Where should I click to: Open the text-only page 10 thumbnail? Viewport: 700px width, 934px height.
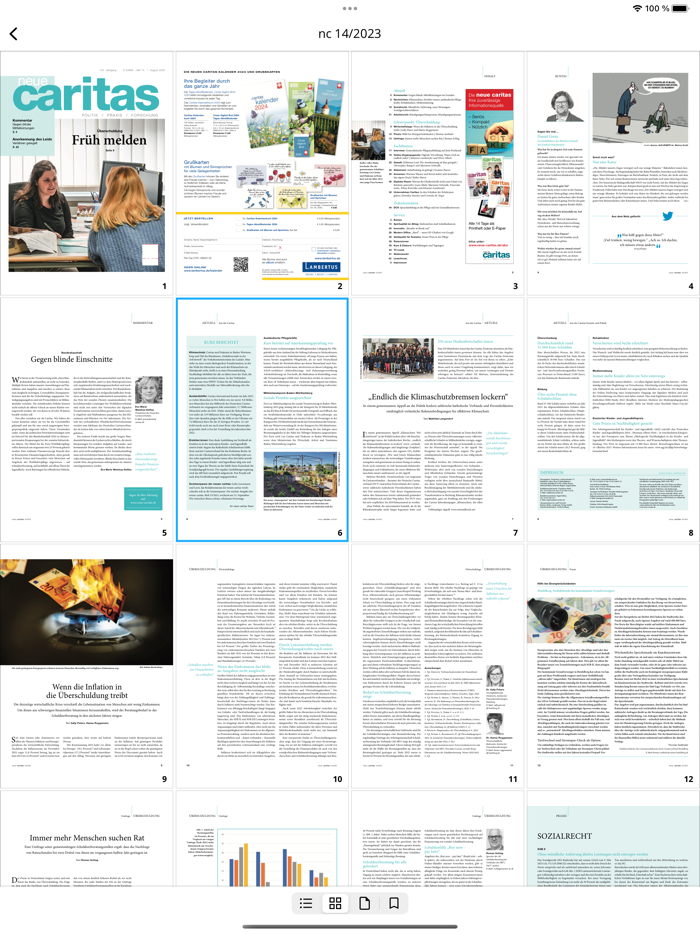[x=262, y=666]
